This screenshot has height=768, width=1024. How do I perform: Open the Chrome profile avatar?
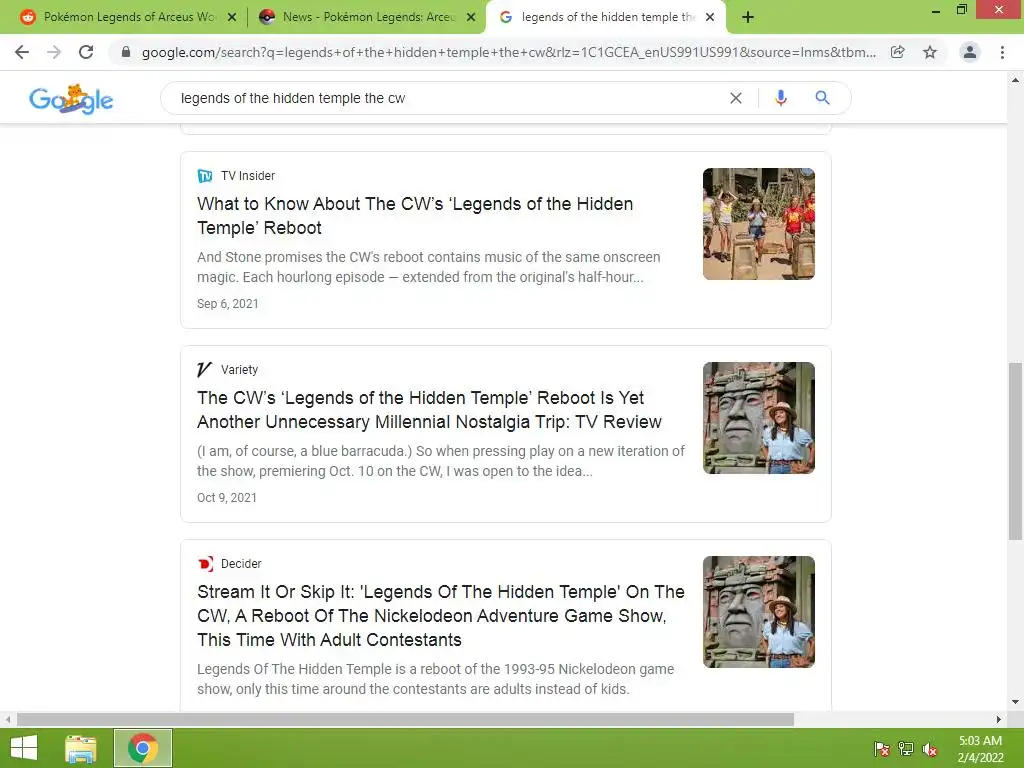[x=970, y=52]
